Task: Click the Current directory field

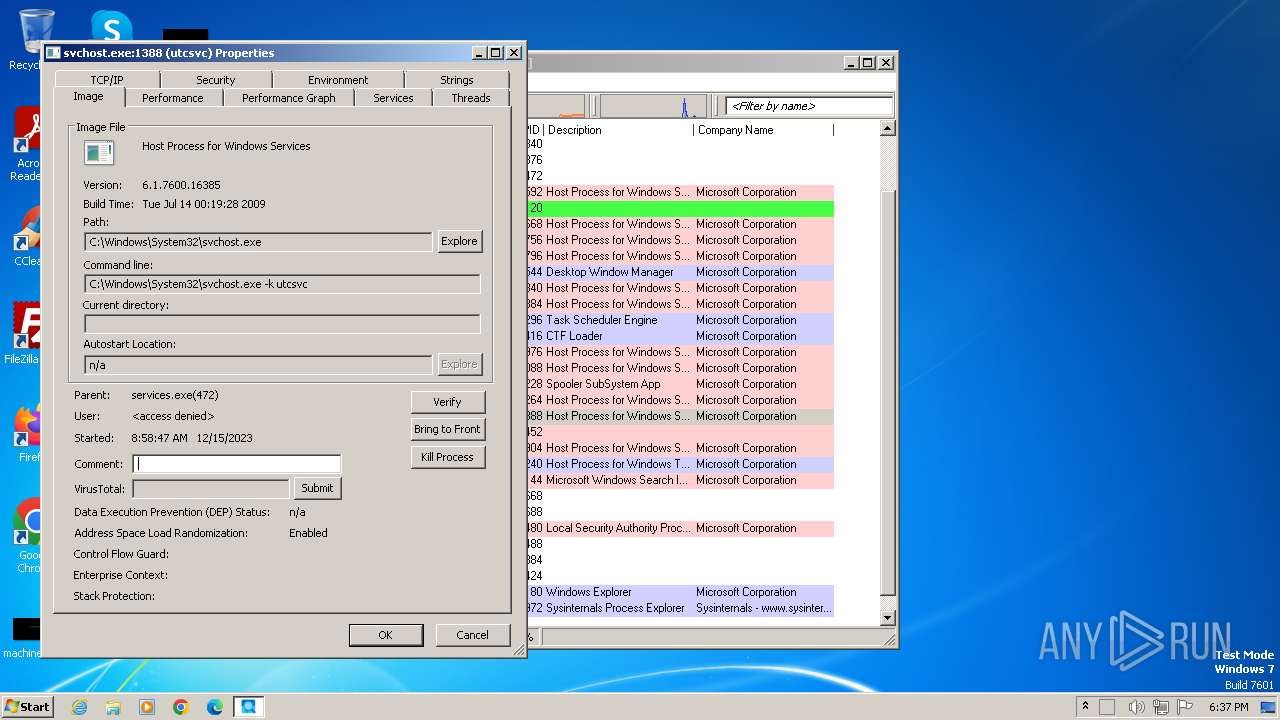Action: tap(282, 324)
